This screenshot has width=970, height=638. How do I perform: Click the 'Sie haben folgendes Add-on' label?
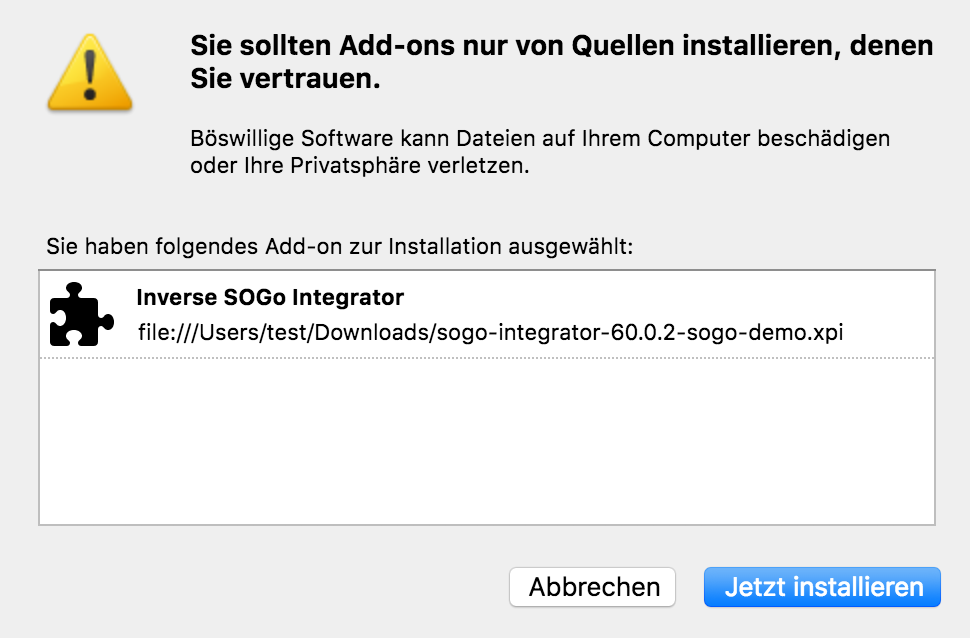[x=340, y=246]
